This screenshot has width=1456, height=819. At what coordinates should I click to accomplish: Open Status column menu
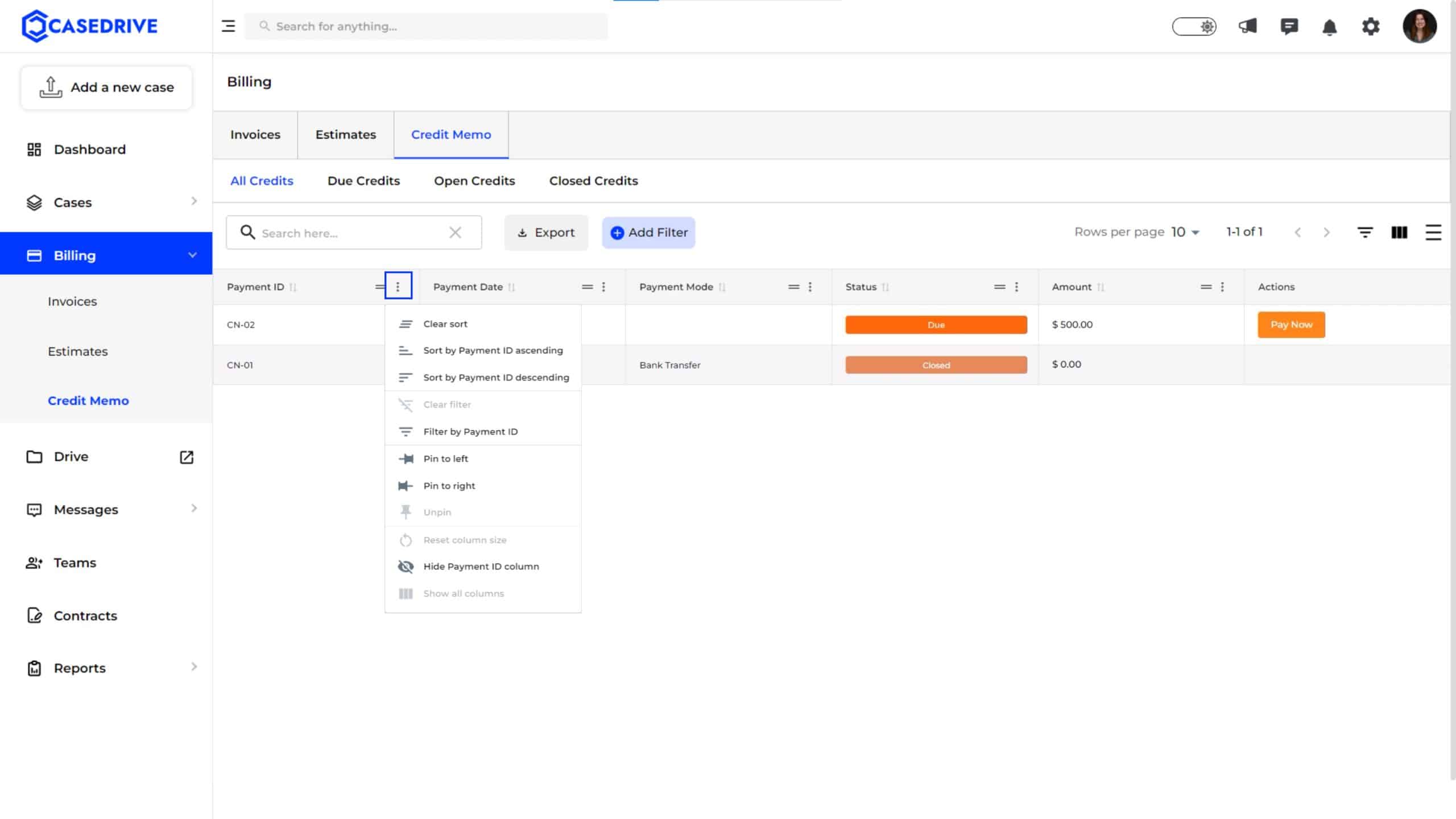pyautogui.click(x=1016, y=287)
